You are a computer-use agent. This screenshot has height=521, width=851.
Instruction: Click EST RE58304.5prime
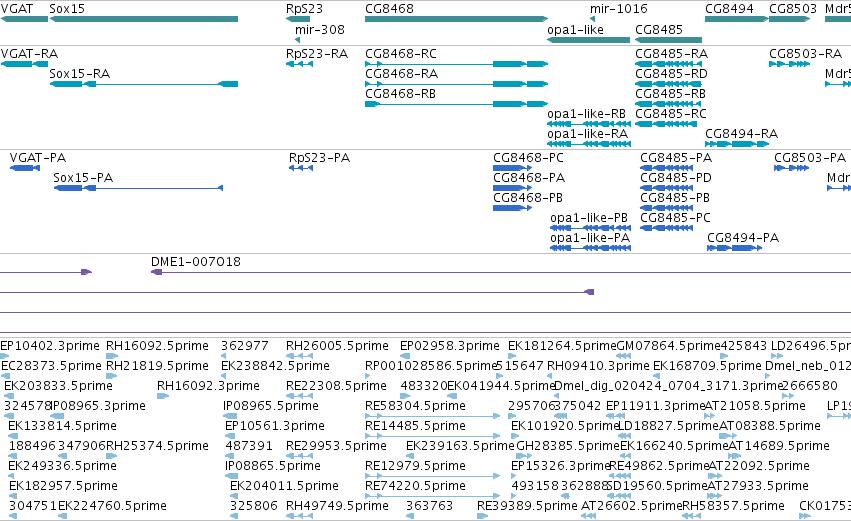(415, 406)
